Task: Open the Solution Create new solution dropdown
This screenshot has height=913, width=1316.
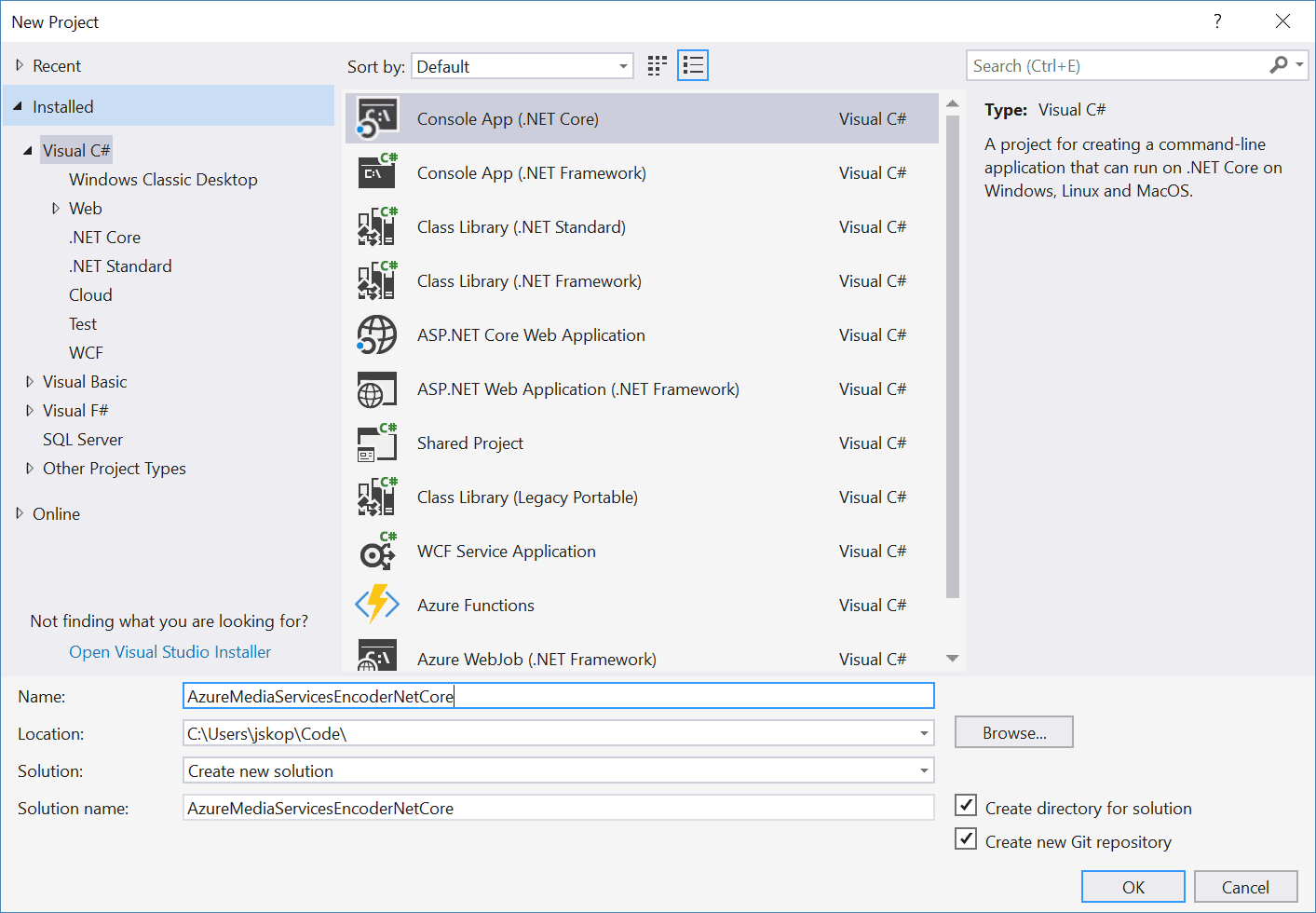Action: click(559, 770)
